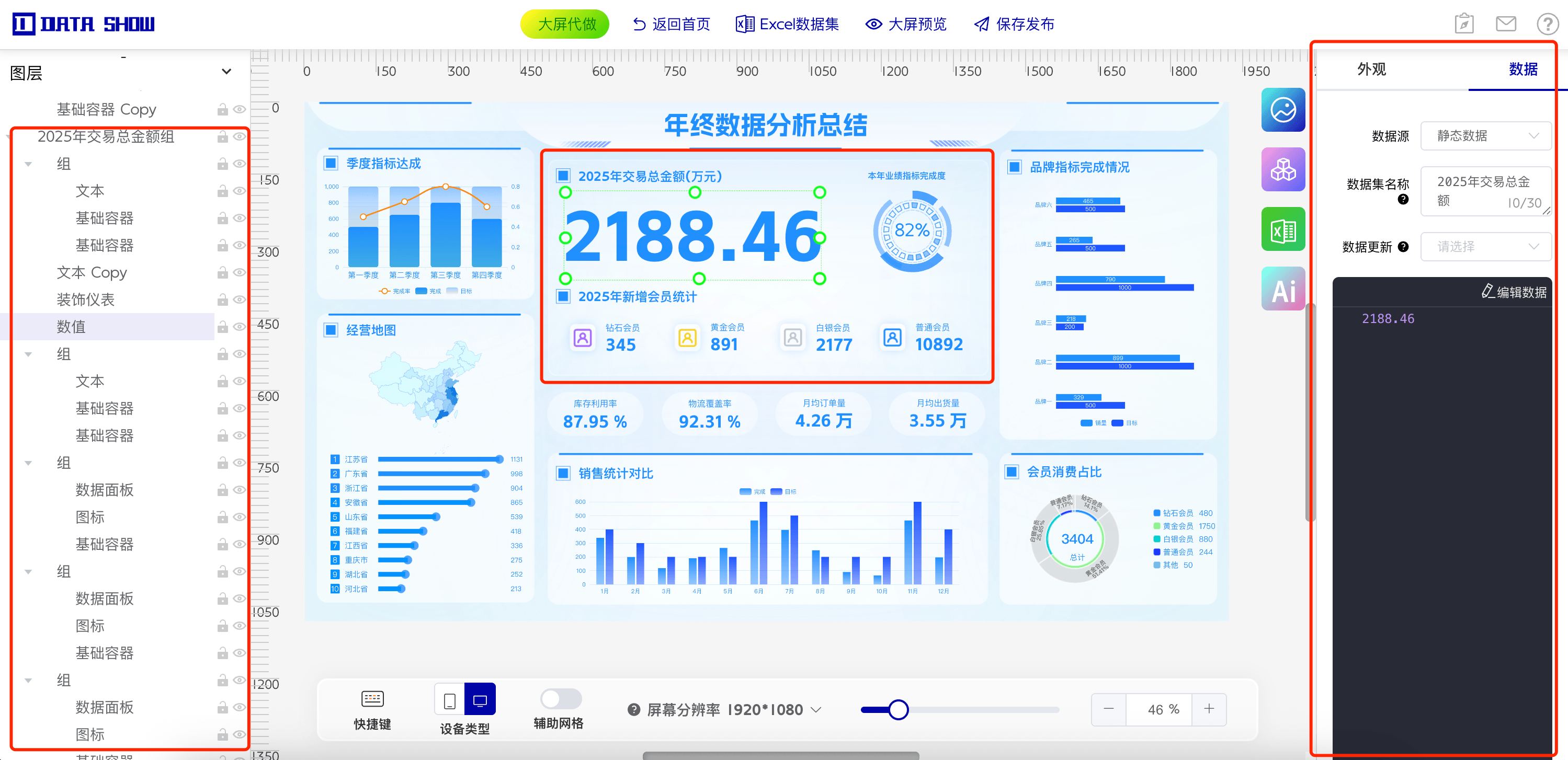
Task: Collapse the 图层 panel chevron
Action: (x=226, y=72)
